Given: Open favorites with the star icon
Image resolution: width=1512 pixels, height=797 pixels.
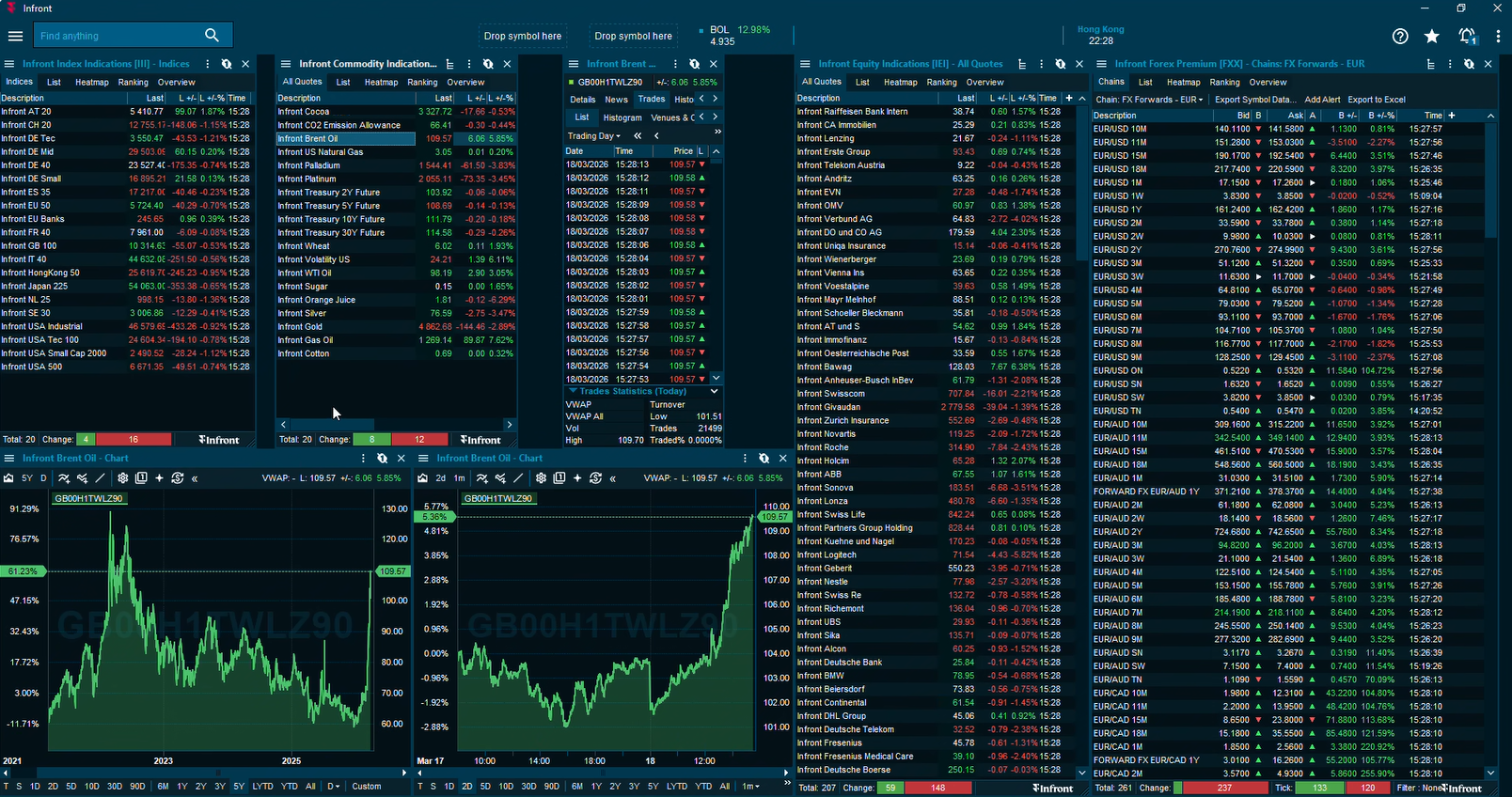Looking at the screenshot, I should (x=1432, y=36).
